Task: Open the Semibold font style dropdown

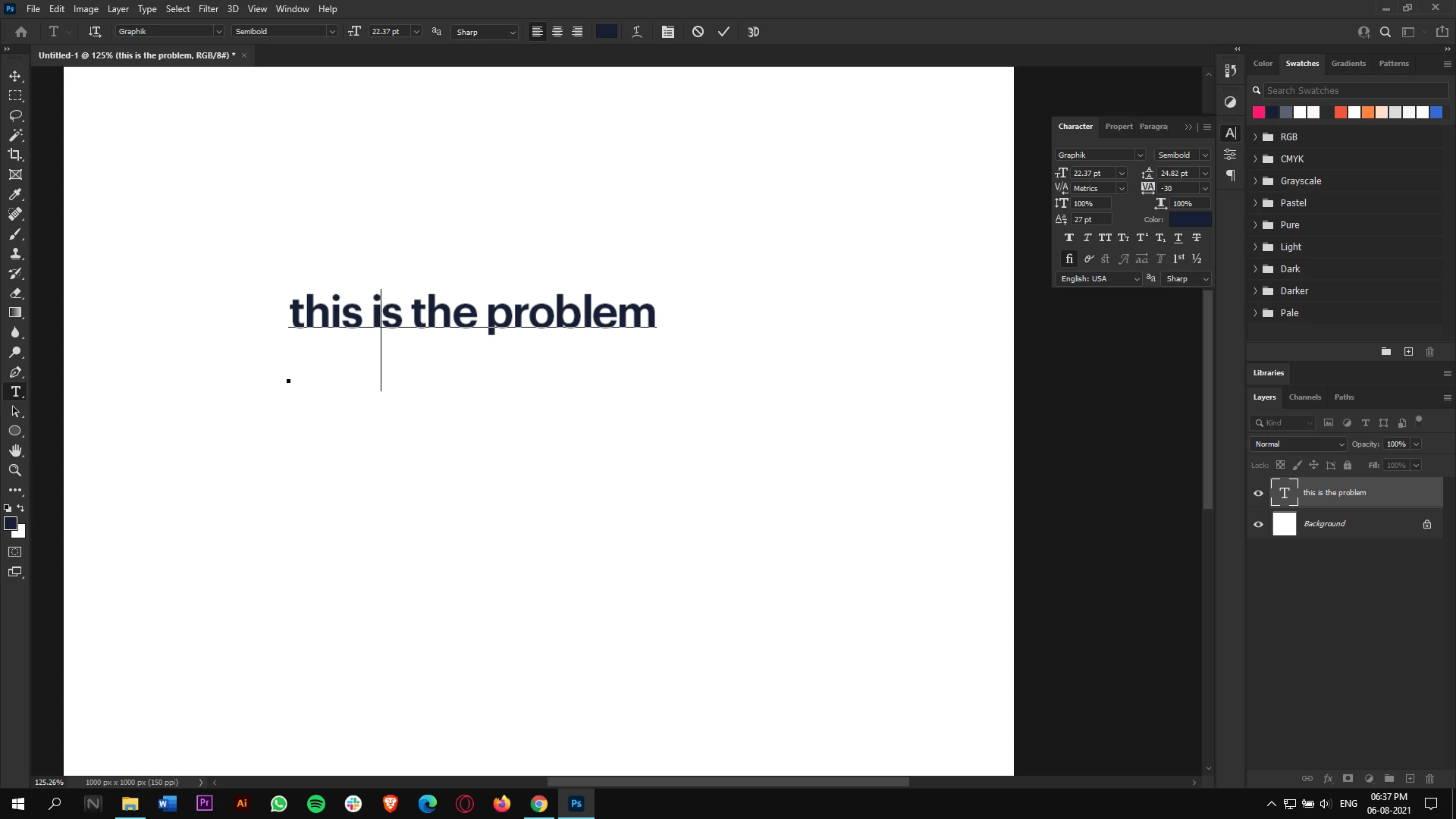Action: pos(331,32)
